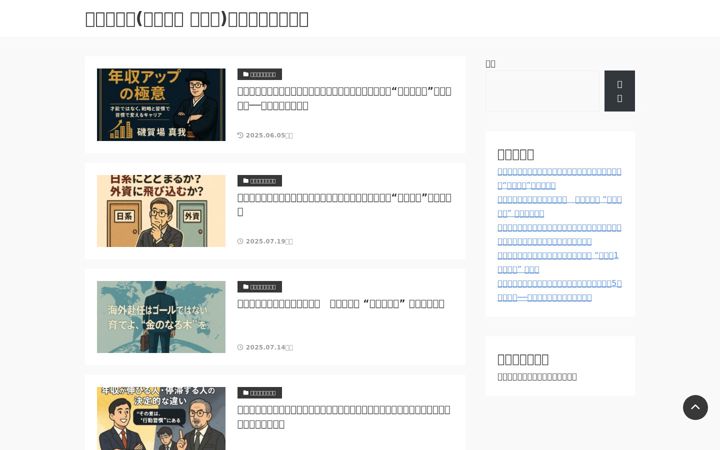Image resolution: width=720 pixels, height=450 pixels.
Task: Open article title beside 日系にとどまるか thumbnail
Action: [344, 204]
